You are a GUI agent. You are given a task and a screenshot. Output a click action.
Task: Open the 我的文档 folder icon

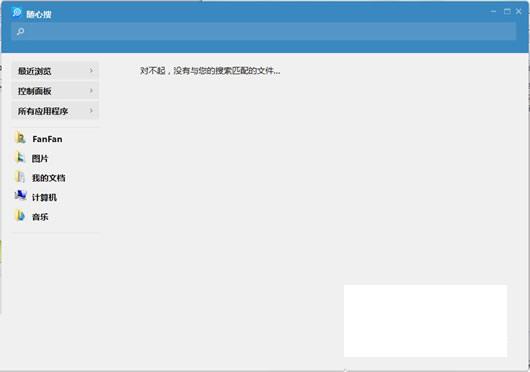tap(21, 177)
